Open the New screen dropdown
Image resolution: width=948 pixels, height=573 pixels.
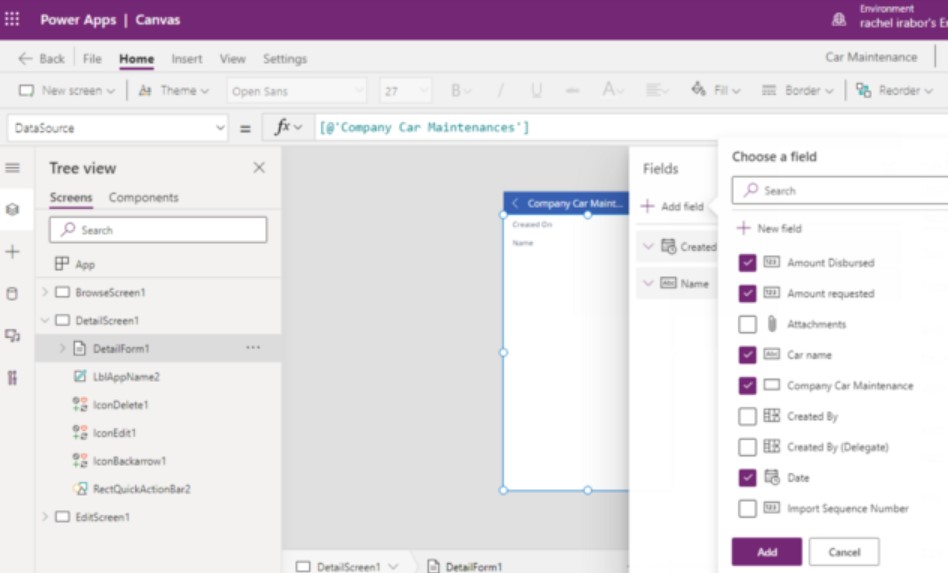click(x=67, y=91)
